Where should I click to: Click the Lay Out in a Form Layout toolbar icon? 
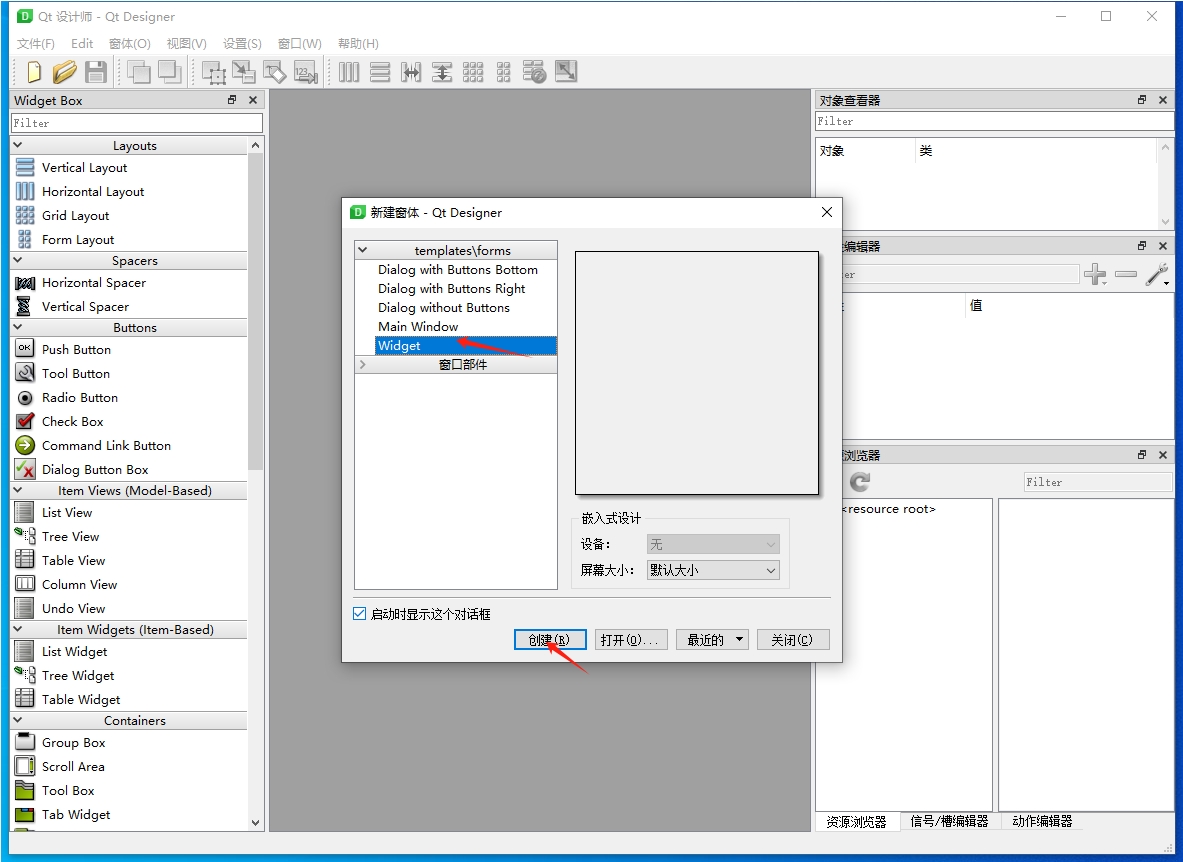[503, 72]
